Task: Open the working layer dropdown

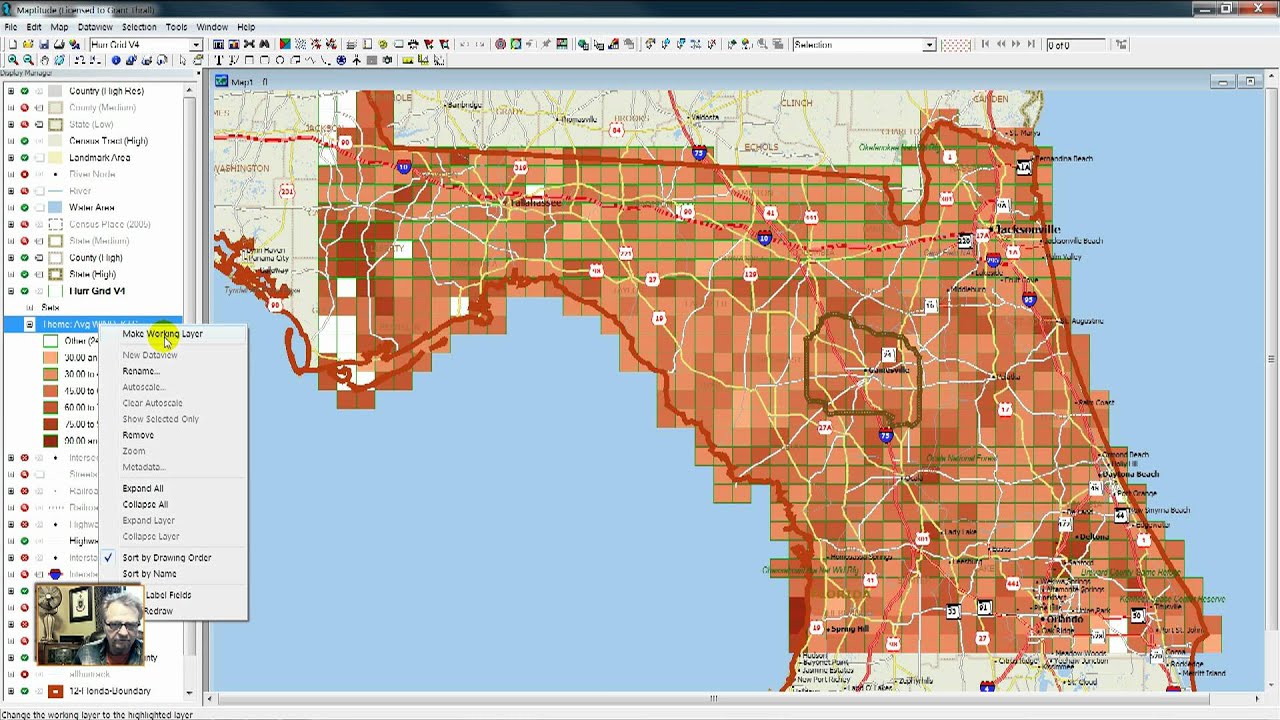Action: (196, 45)
